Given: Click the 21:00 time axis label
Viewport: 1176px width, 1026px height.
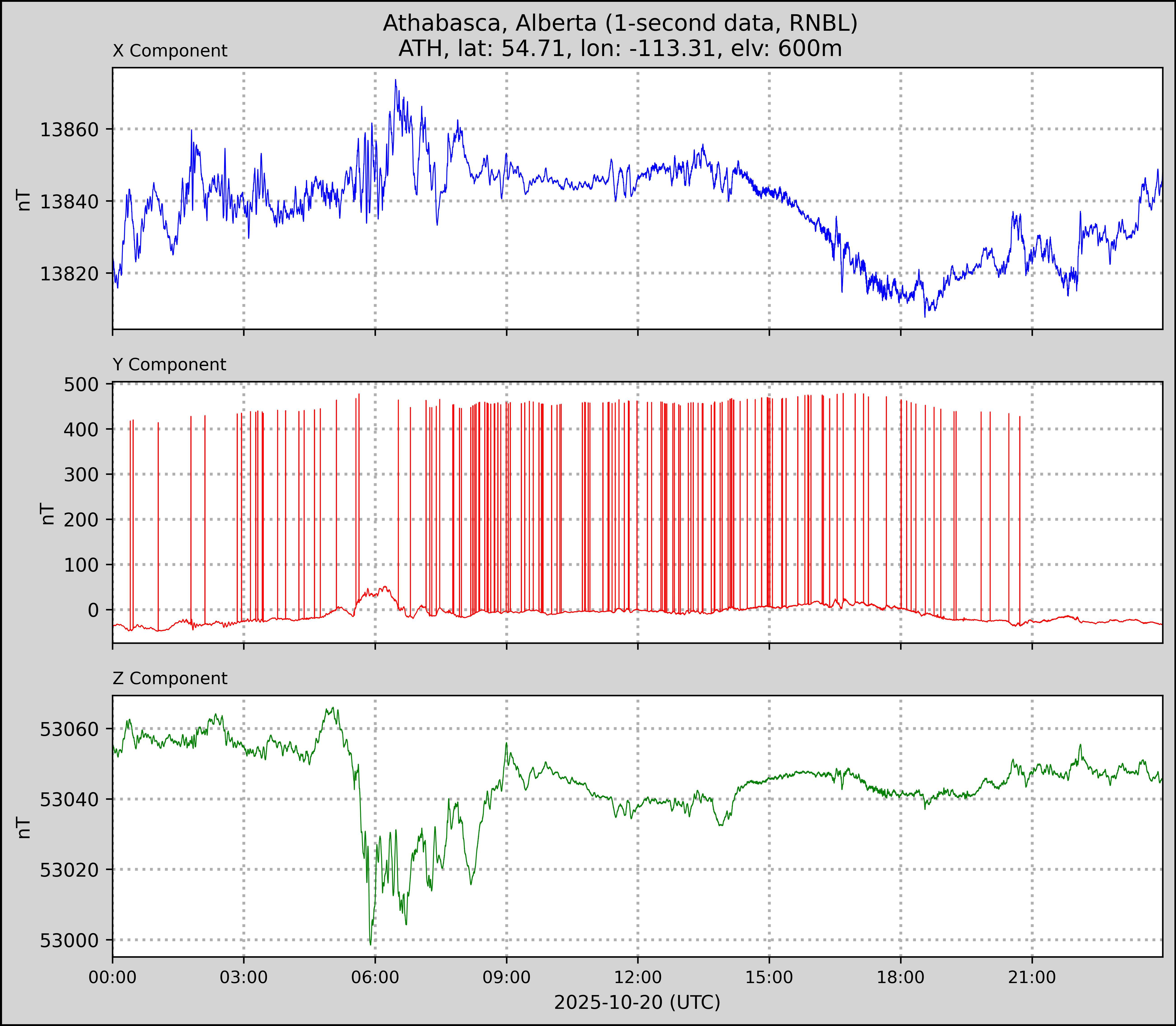Looking at the screenshot, I should click(x=1032, y=977).
